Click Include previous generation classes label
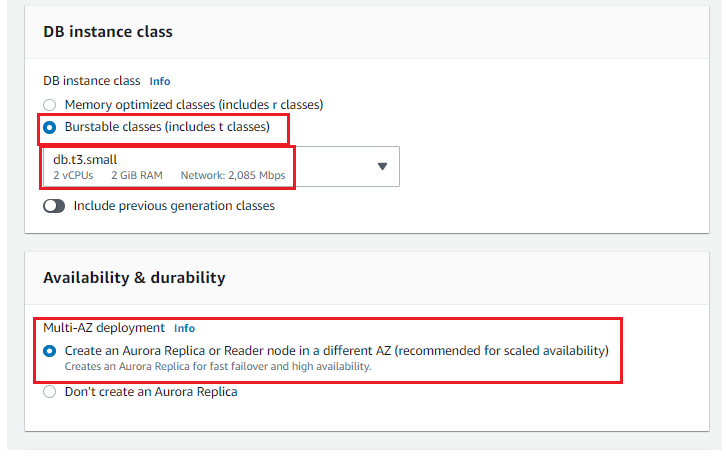Image resolution: width=726 pixels, height=456 pixels. tap(174, 206)
